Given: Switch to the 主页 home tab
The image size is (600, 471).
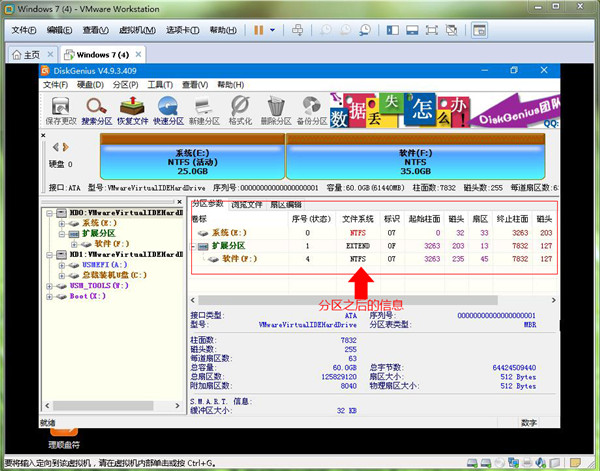Looking at the screenshot, I should pos(32,55).
